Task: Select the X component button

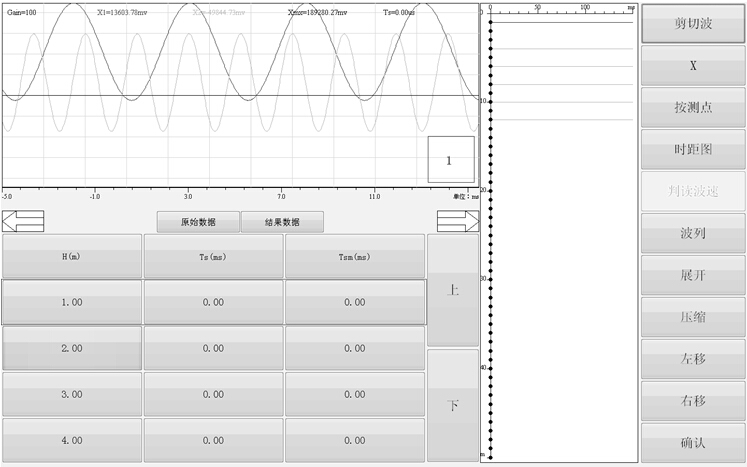Action: point(692,66)
